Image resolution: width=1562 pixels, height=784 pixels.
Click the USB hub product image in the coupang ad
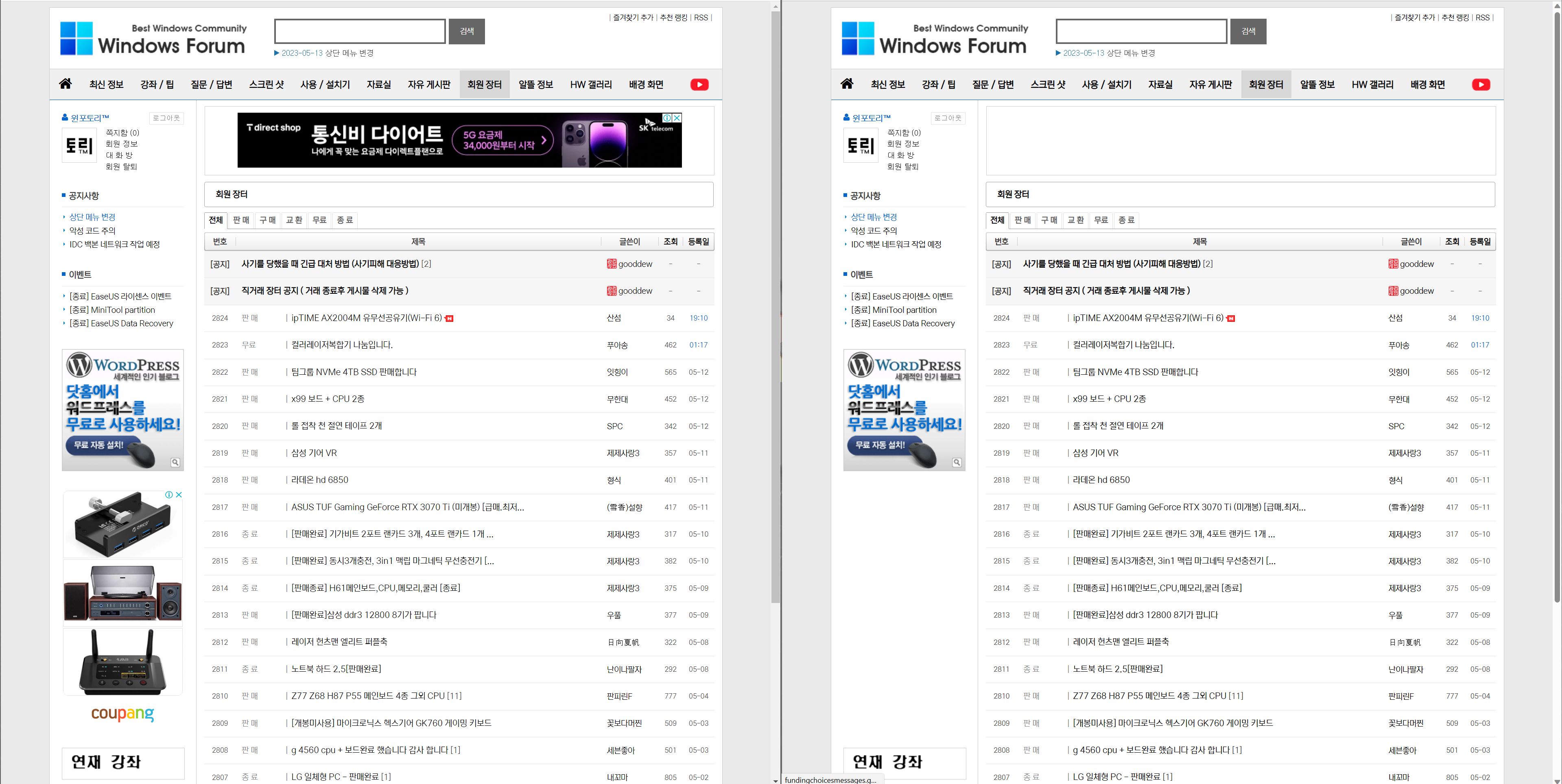pyautogui.click(x=123, y=525)
